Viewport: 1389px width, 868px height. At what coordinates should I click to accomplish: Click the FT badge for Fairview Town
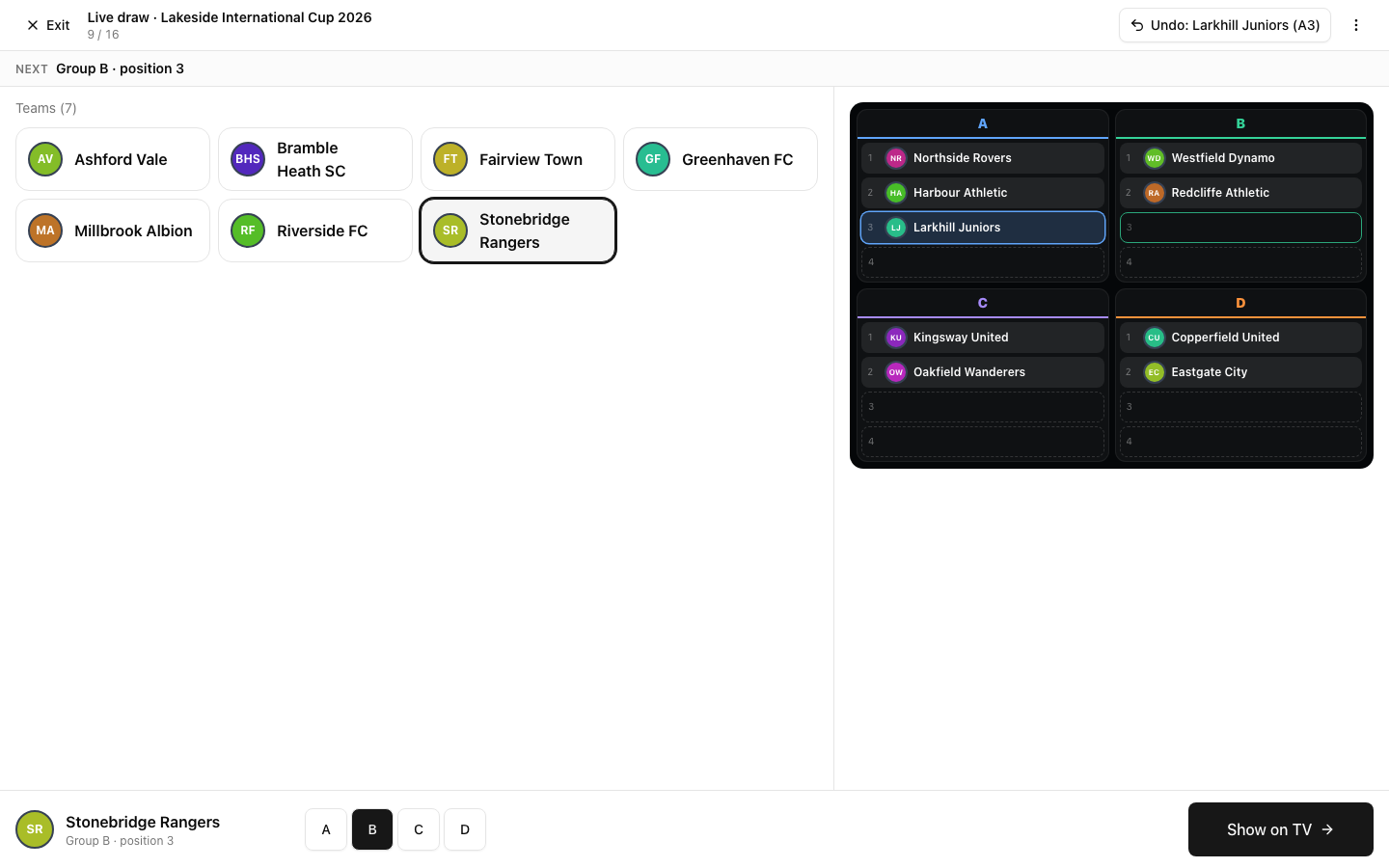click(450, 159)
